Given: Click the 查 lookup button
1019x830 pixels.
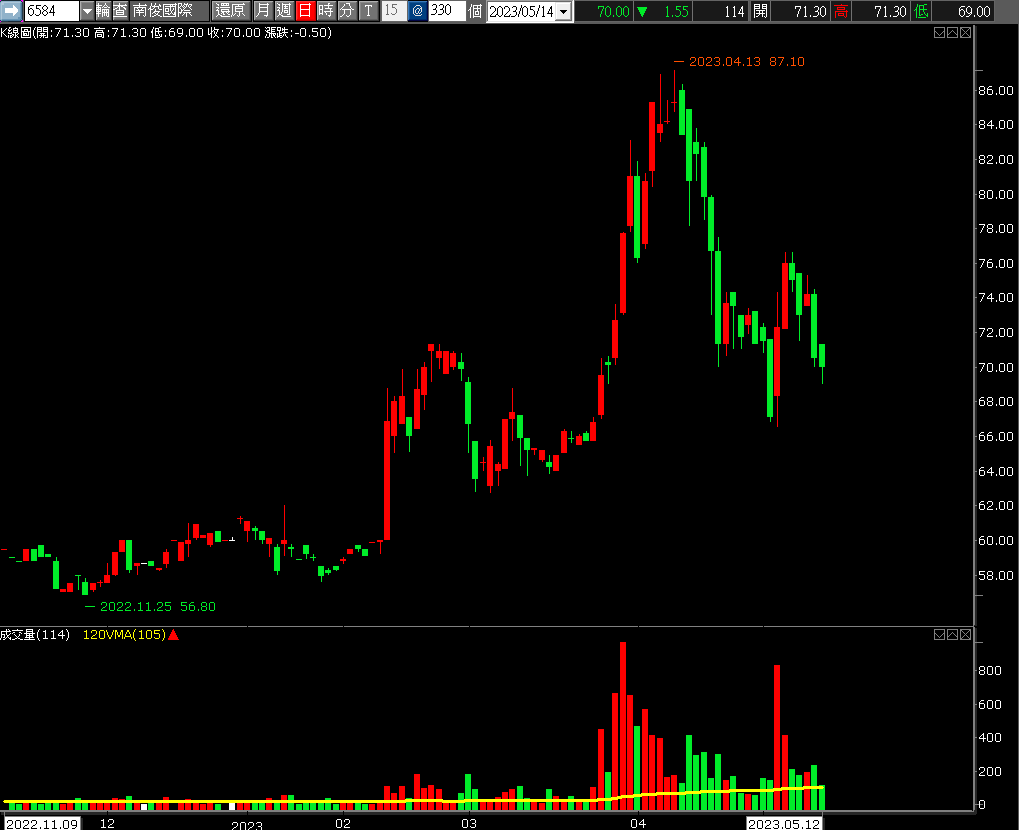Looking at the screenshot, I should point(120,10).
